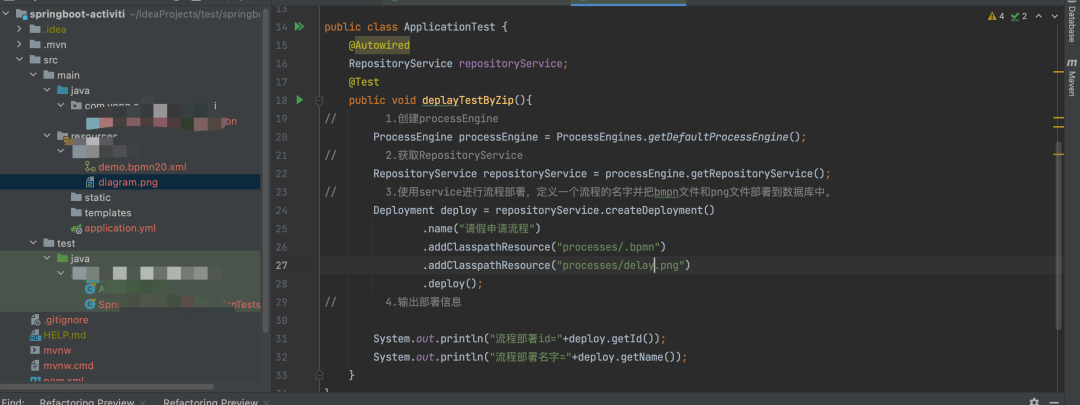
Task: Click createDeployment() on line 24
Action: pyautogui.click(x=660, y=210)
